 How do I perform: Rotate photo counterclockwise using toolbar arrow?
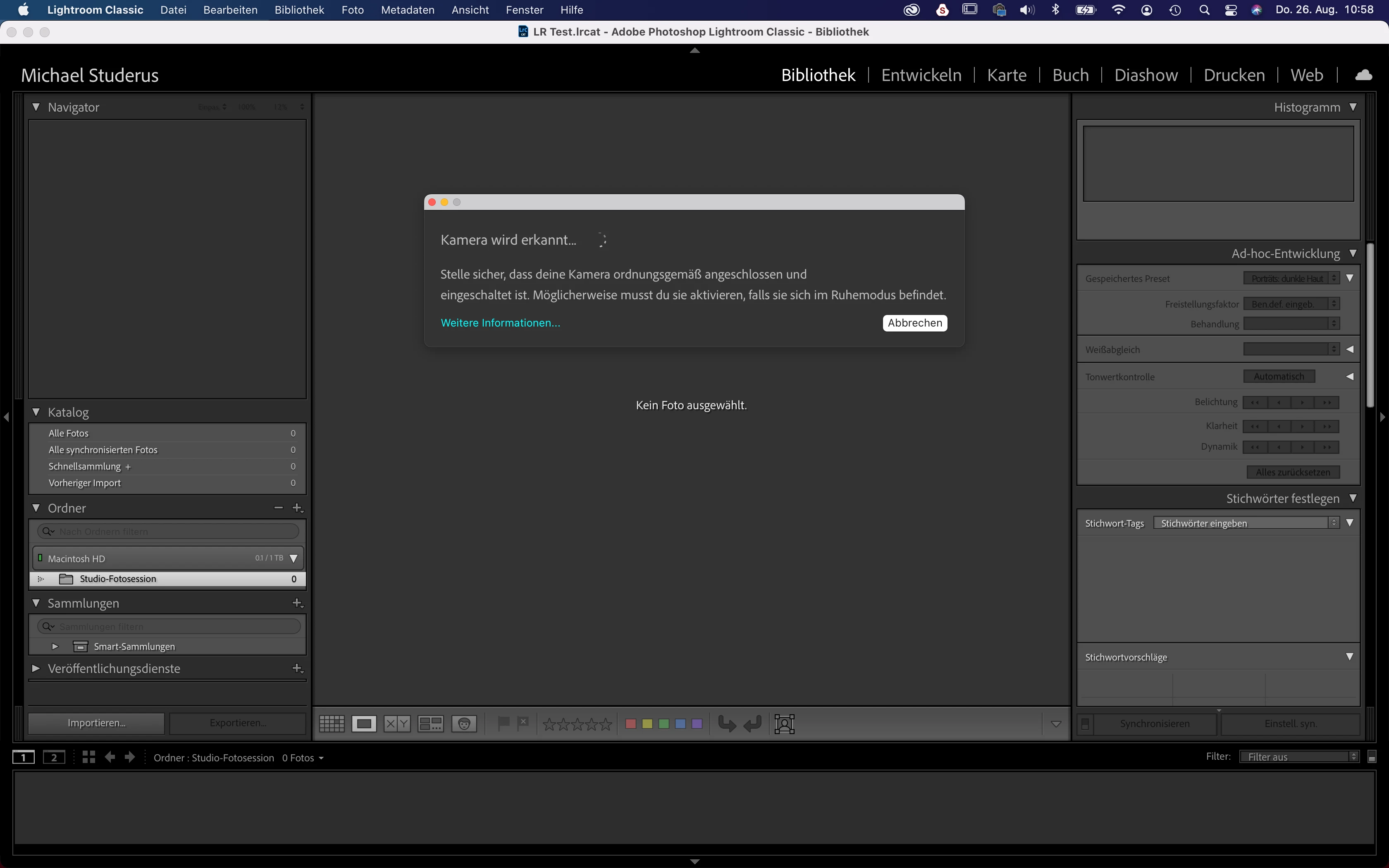pyautogui.click(x=727, y=723)
